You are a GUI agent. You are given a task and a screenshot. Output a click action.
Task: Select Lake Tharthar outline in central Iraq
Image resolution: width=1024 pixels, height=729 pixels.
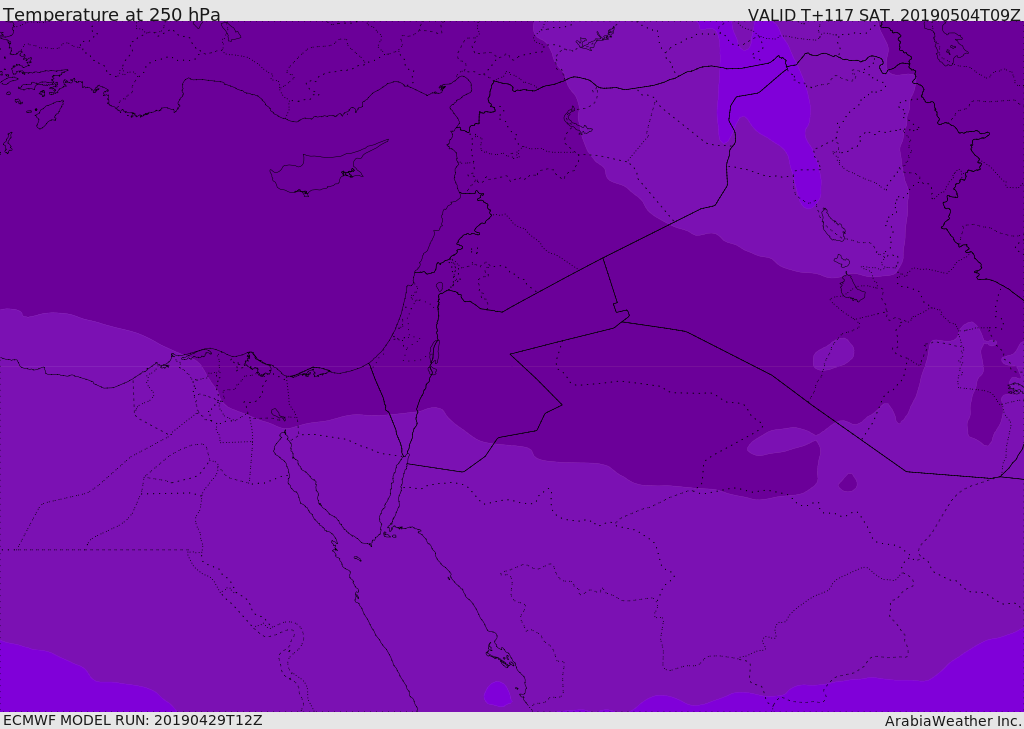tap(833, 225)
